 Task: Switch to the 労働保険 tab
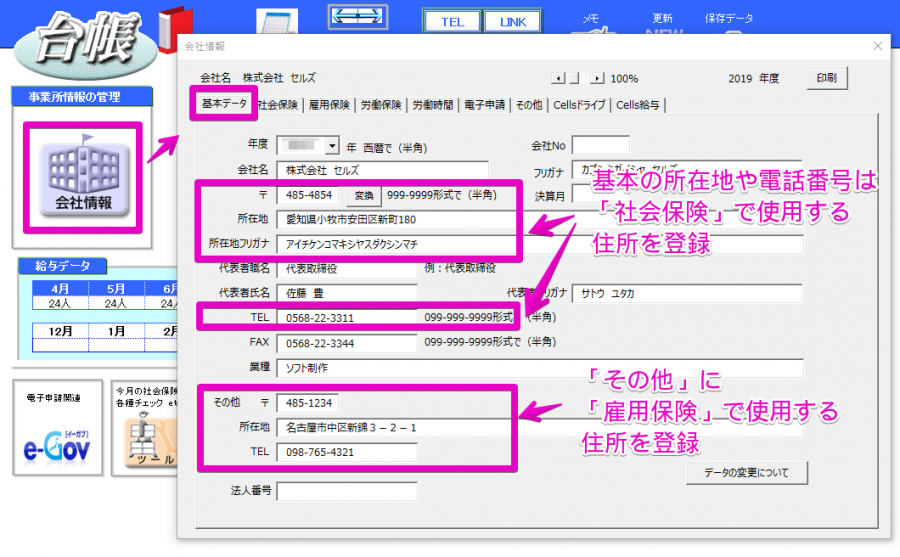click(381, 105)
